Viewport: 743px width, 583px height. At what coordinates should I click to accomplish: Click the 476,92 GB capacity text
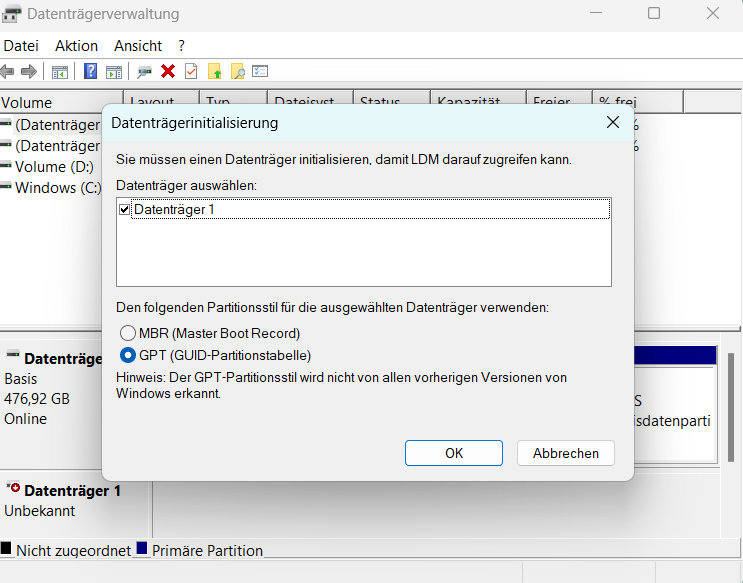37,399
